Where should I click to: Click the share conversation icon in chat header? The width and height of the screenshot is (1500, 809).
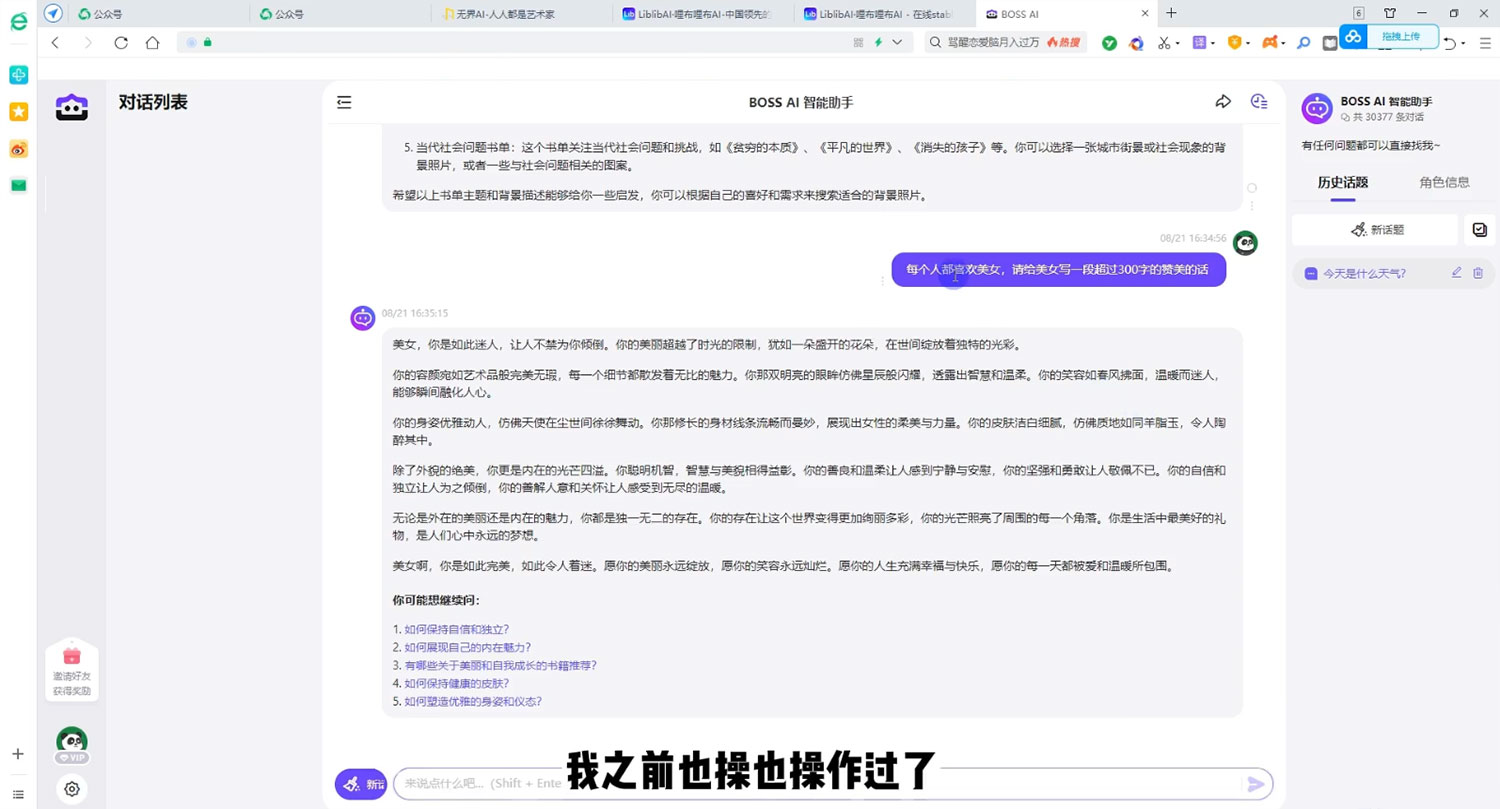pos(1222,101)
